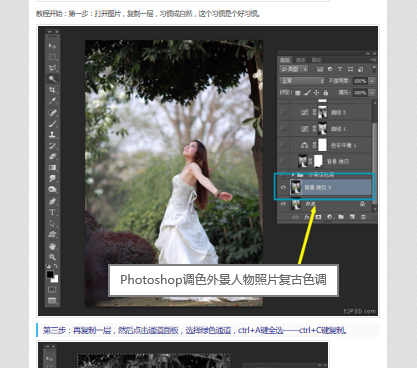
Task: Select the Eyedropper tool
Action: tap(52, 101)
